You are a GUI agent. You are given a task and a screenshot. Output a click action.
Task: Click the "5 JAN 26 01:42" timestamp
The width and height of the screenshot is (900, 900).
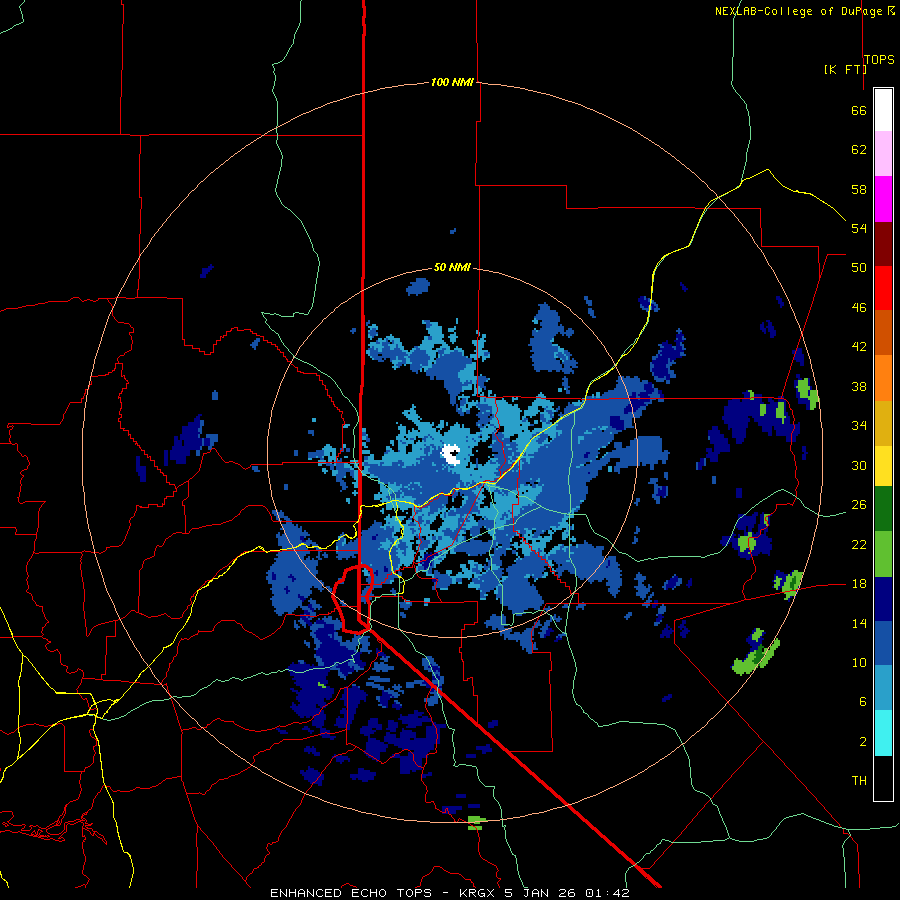tap(567, 893)
